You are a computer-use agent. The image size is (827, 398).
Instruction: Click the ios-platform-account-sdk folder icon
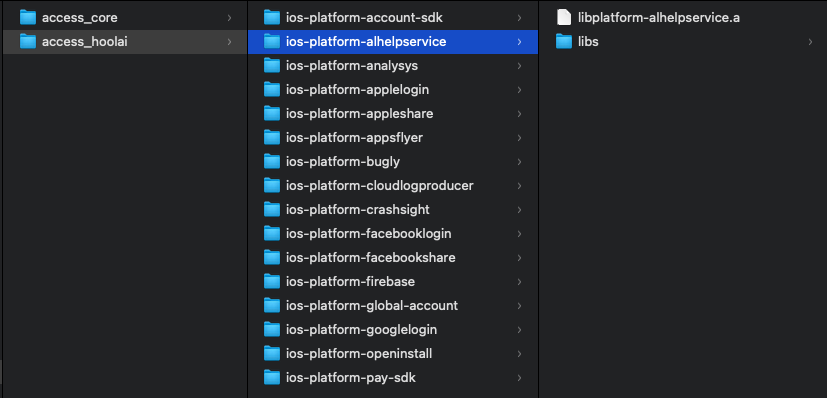point(272,18)
